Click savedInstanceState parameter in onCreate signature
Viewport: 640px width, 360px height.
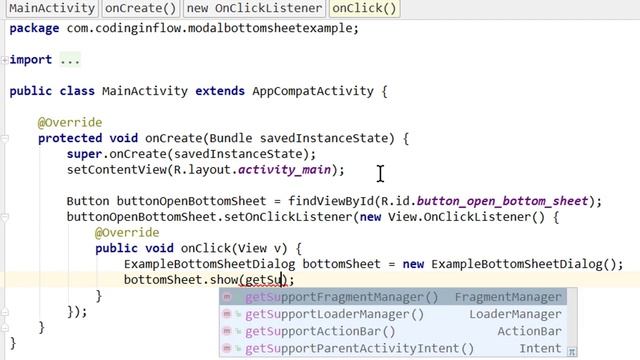(x=324, y=138)
